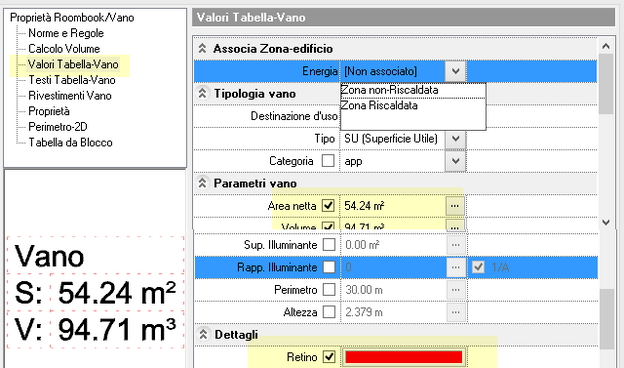
Task: Enable the Rapp. Illuminante checkbox
Action: 329,267
